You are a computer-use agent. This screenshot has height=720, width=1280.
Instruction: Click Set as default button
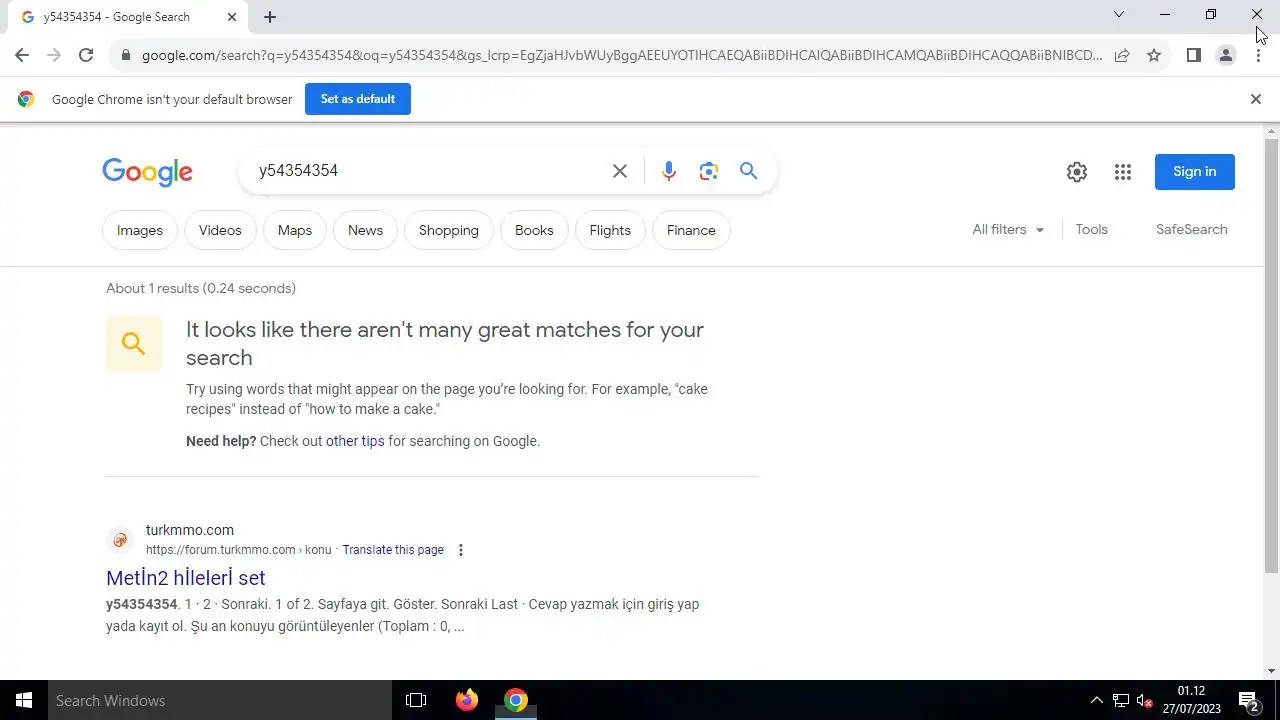(x=358, y=99)
